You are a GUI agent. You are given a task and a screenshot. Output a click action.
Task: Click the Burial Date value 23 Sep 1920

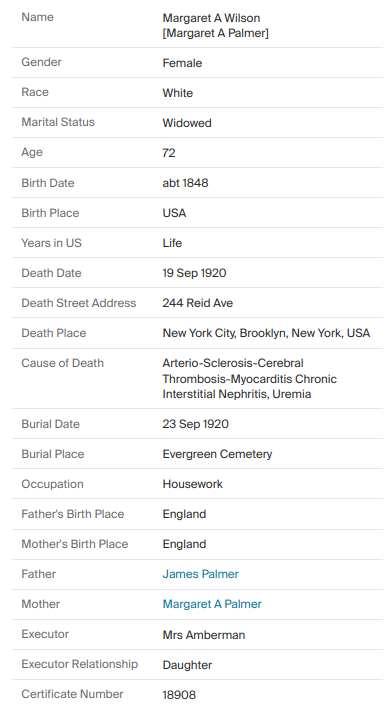(195, 424)
